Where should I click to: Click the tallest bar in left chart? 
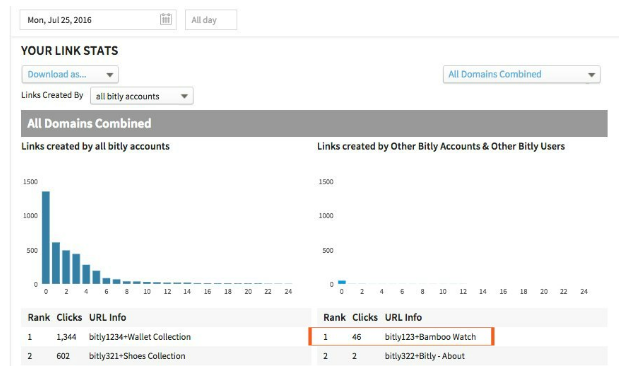tap(46, 237)
